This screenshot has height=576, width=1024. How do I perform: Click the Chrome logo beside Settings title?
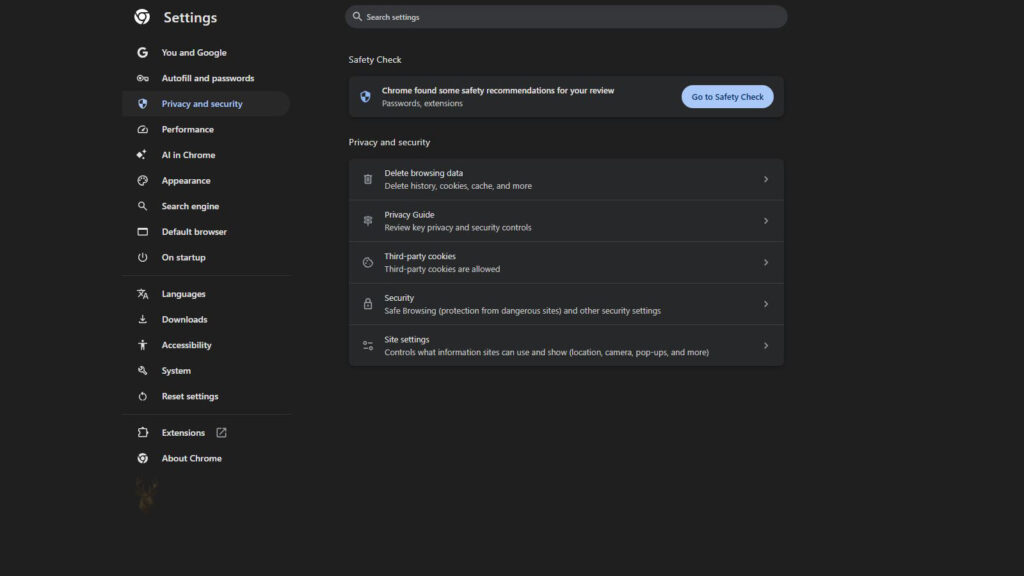coord(142,17)
